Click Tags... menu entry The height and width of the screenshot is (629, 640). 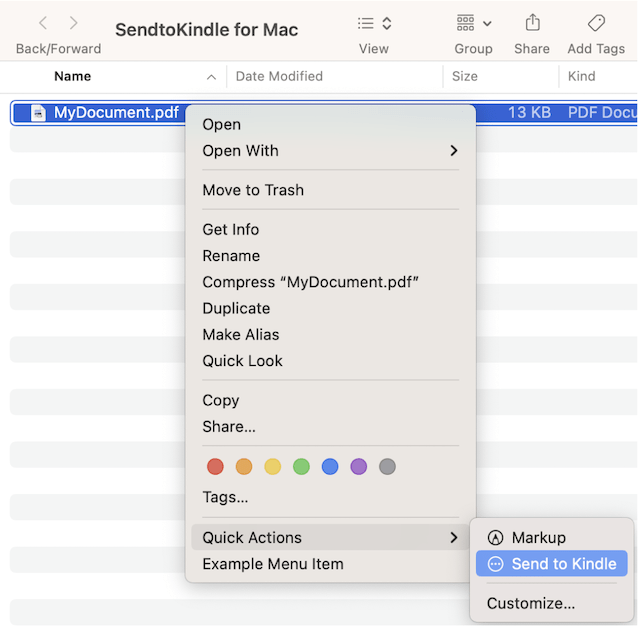pyautogui.click(x=225, y=497)
